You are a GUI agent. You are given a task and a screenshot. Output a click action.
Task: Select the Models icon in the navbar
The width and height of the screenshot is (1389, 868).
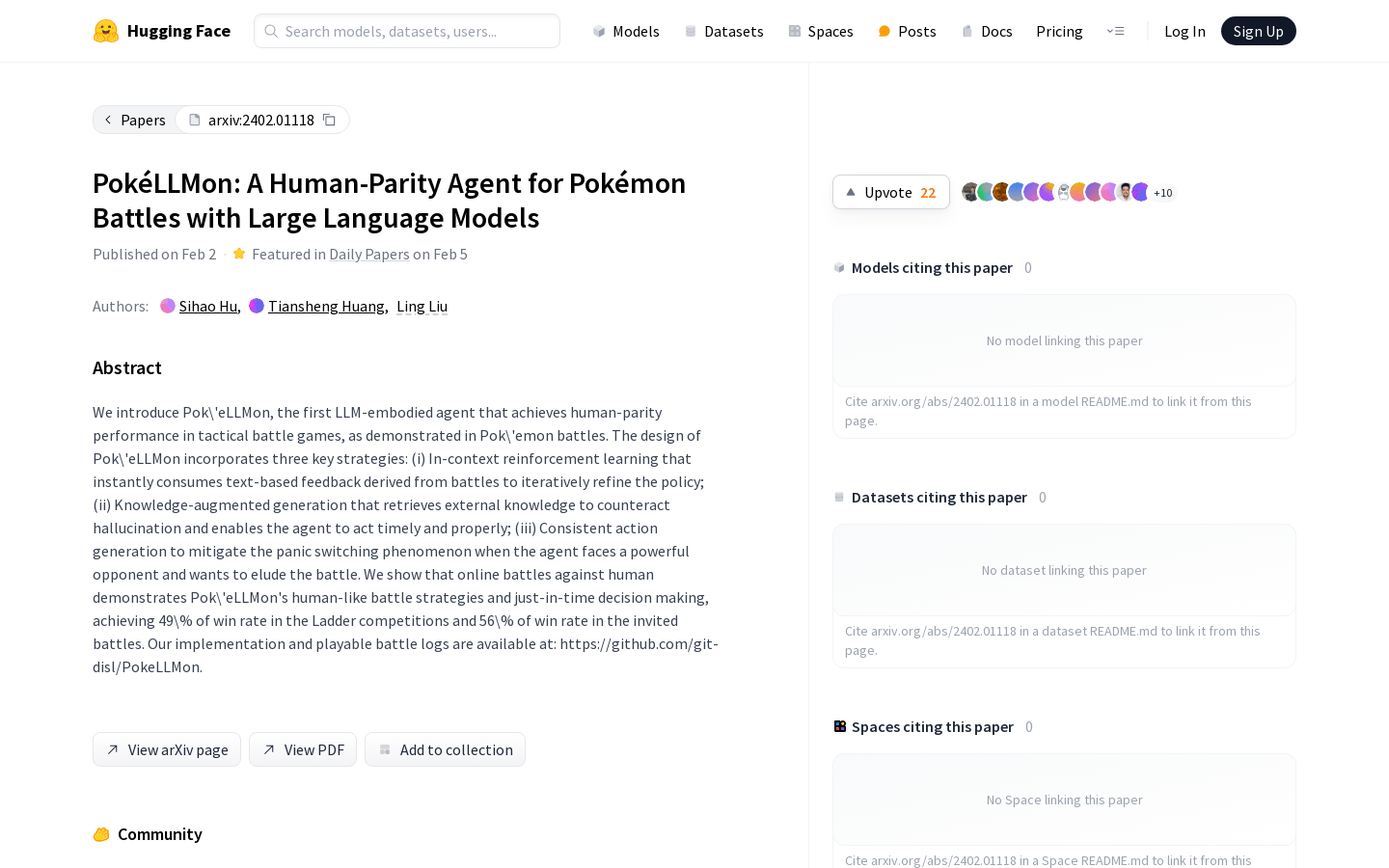coord(599,31)
